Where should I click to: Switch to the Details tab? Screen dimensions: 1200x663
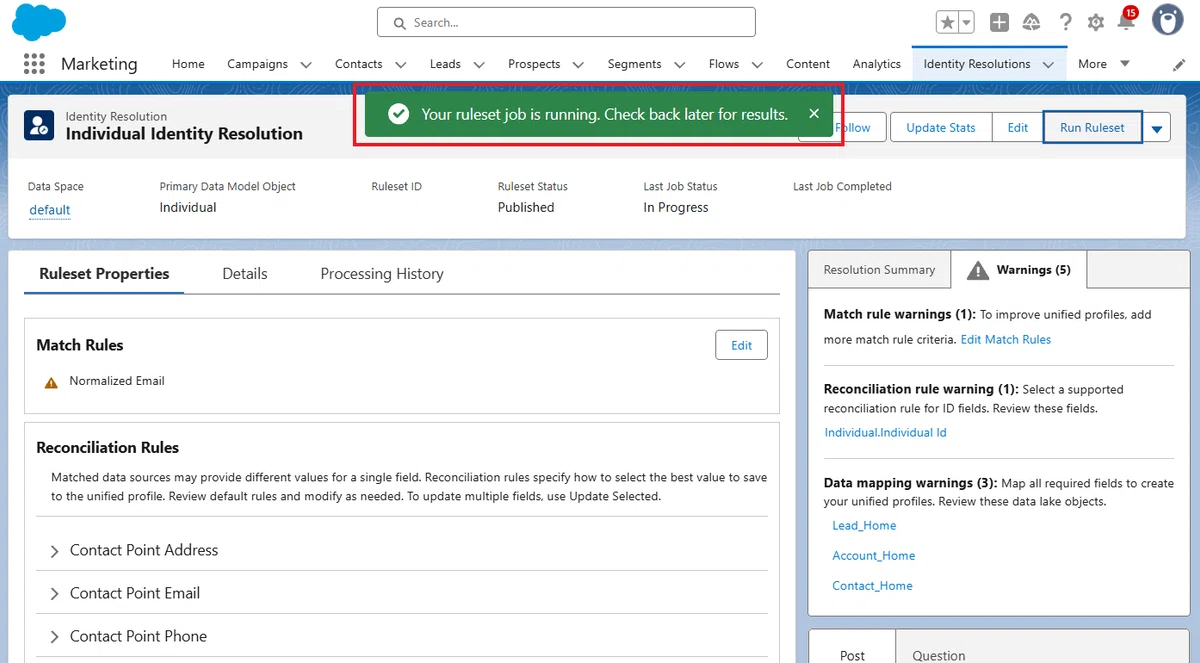coord(245,274)
